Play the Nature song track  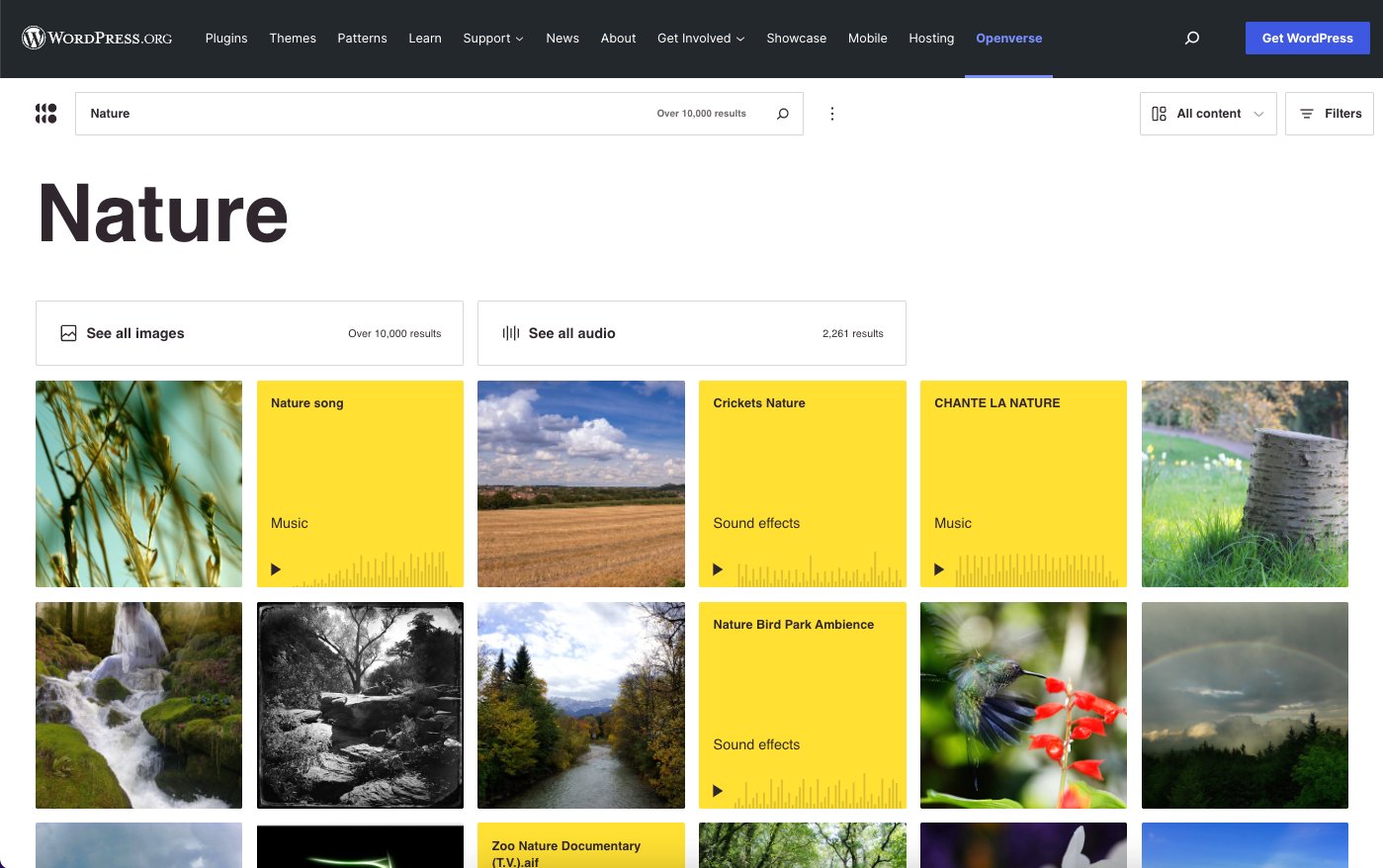point(275,568)
